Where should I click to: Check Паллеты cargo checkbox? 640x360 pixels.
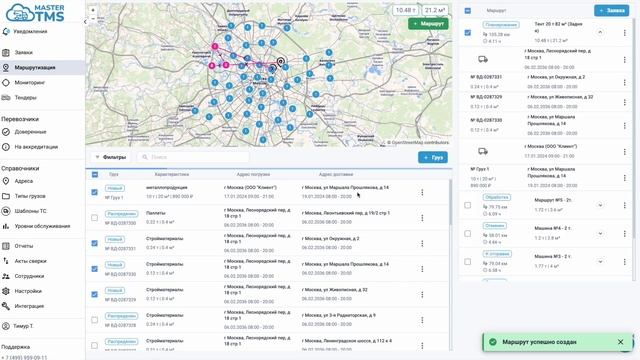[x=95, y=218]
